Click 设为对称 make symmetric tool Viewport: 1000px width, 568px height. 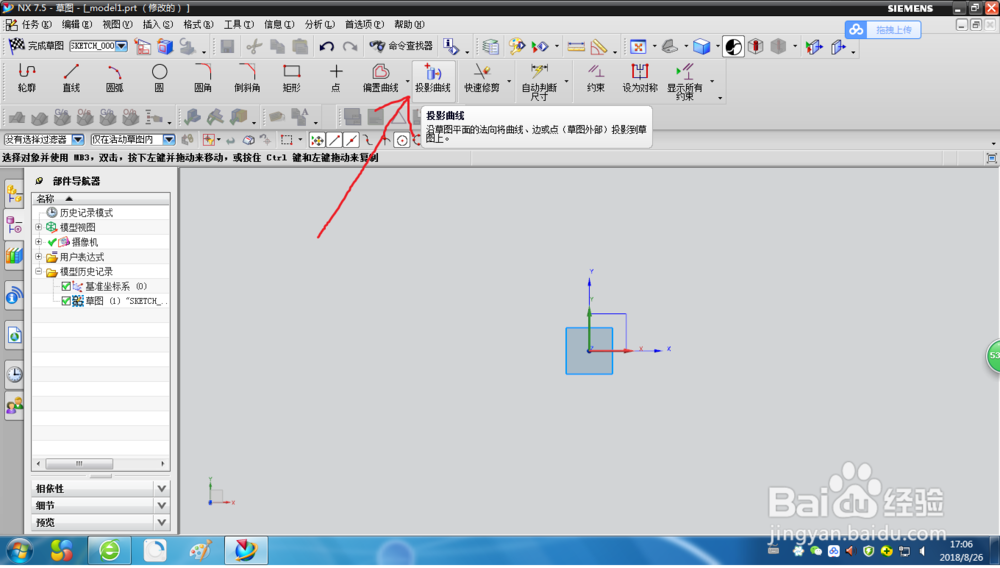point(640,78)
